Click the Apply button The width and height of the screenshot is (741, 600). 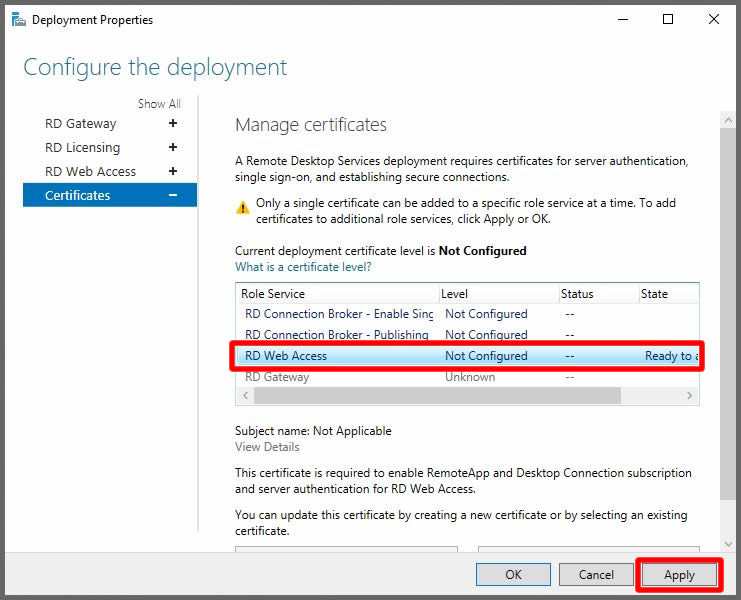[679, 574]
